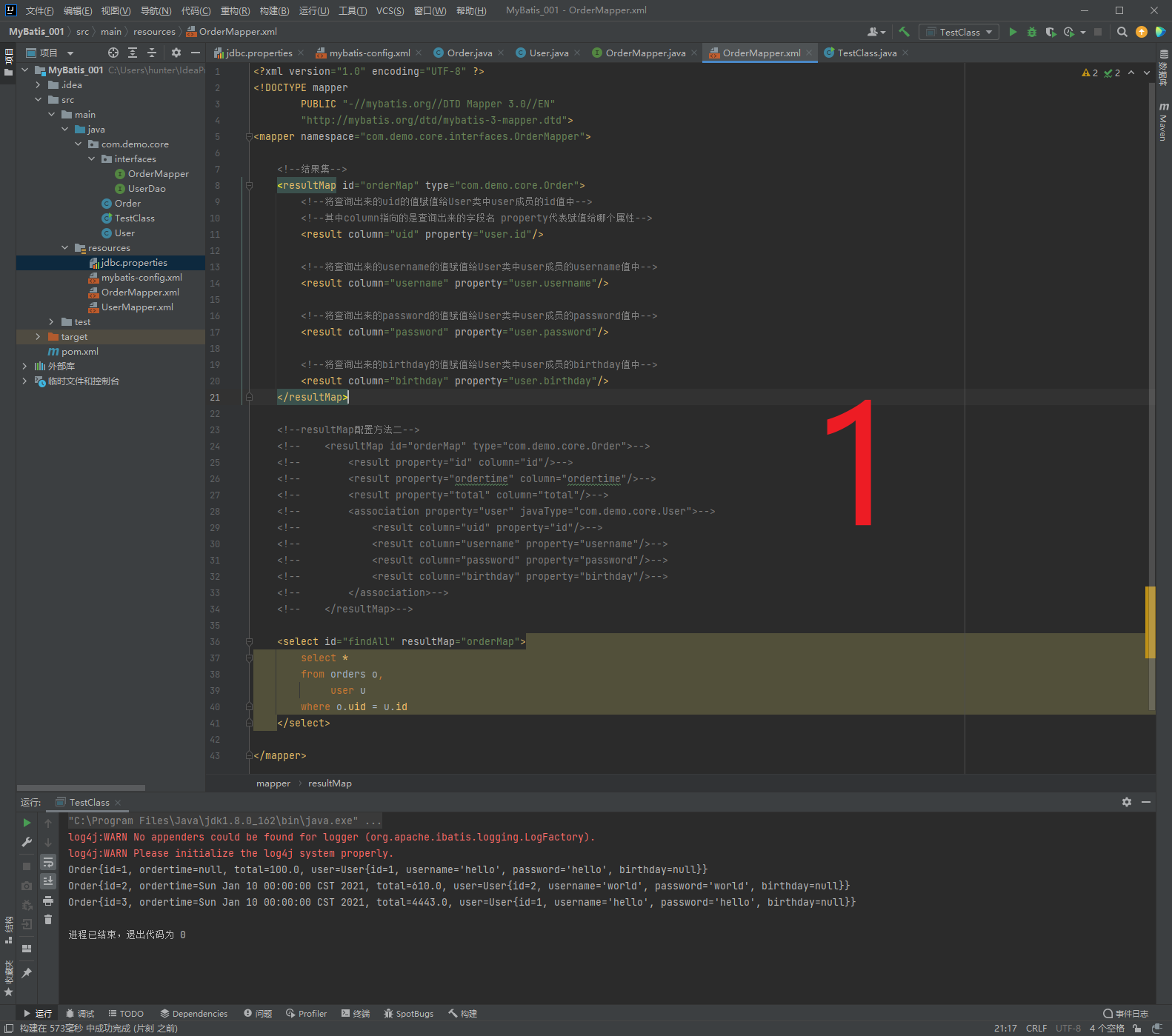Collapse the resources folder in the tree

[64, 248]
